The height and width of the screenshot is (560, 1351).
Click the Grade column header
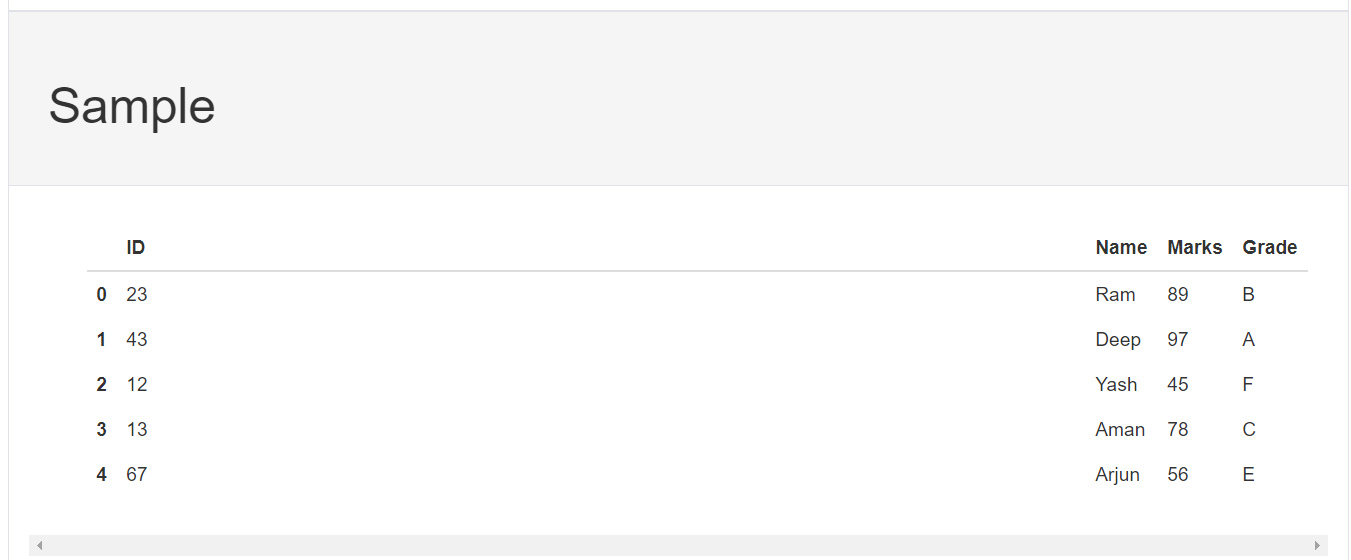click(x=1269, y=248)
